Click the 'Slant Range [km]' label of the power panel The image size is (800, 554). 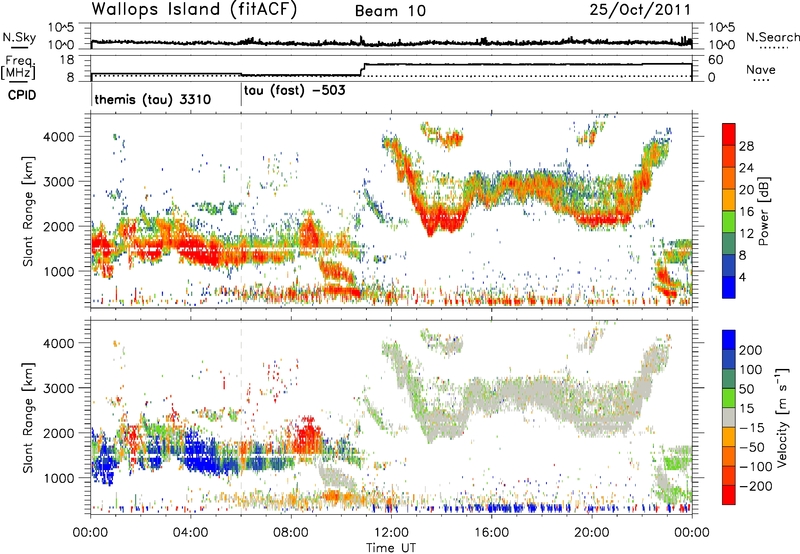coord(28,211)
